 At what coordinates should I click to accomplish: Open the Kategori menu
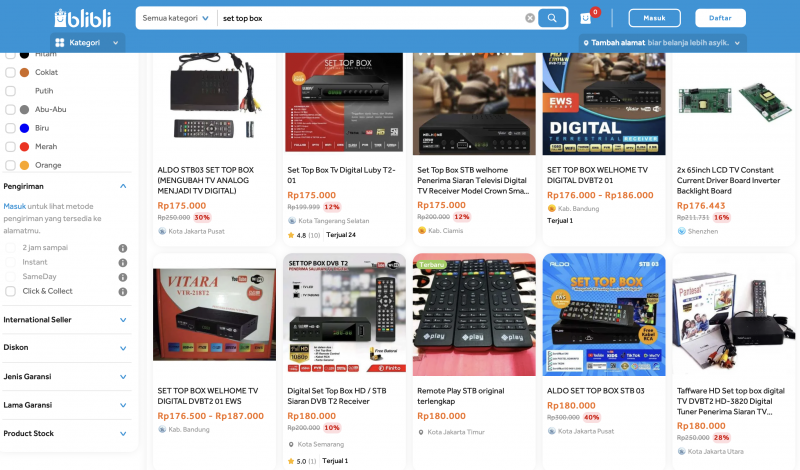click(x=87, y=43)
